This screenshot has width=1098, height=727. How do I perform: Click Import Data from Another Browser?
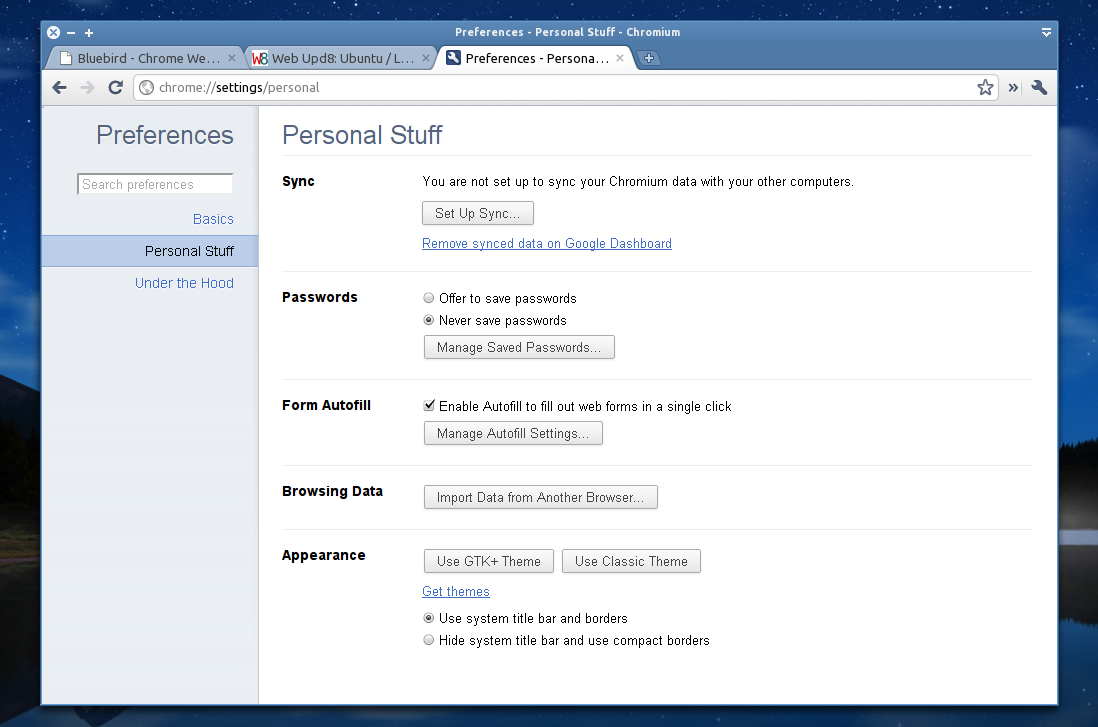[x=541, y=497]
